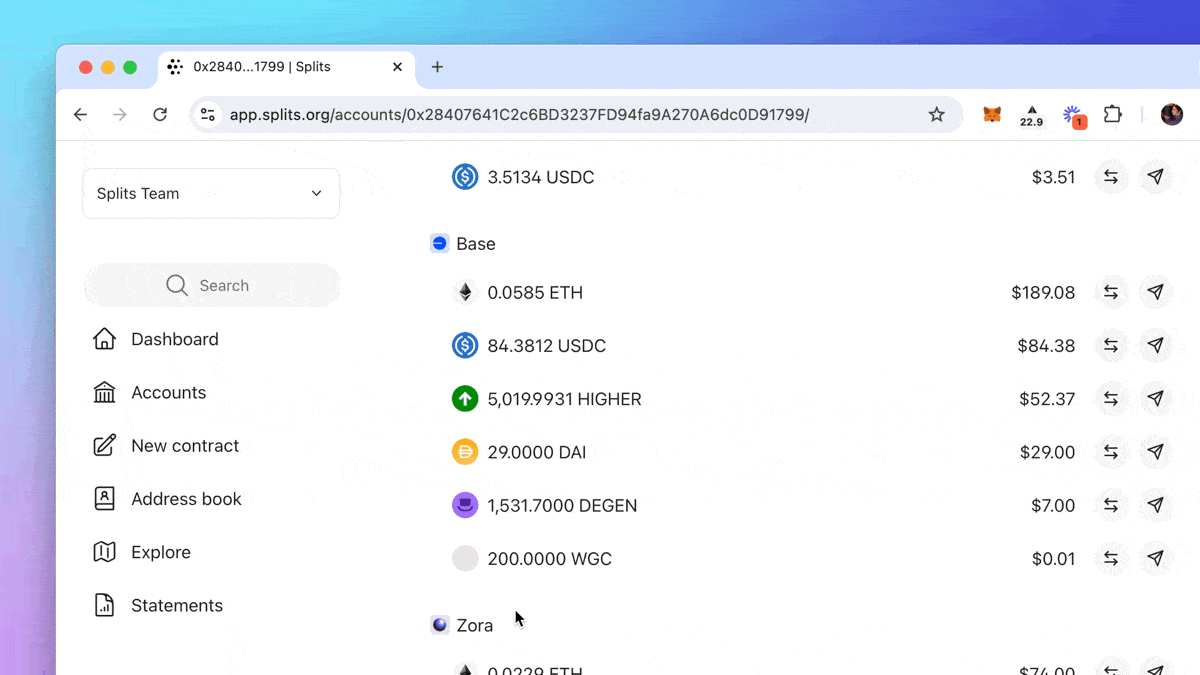
Task: Click the swap icon for 0.0585 ETH
Action: click(1111, 292)
